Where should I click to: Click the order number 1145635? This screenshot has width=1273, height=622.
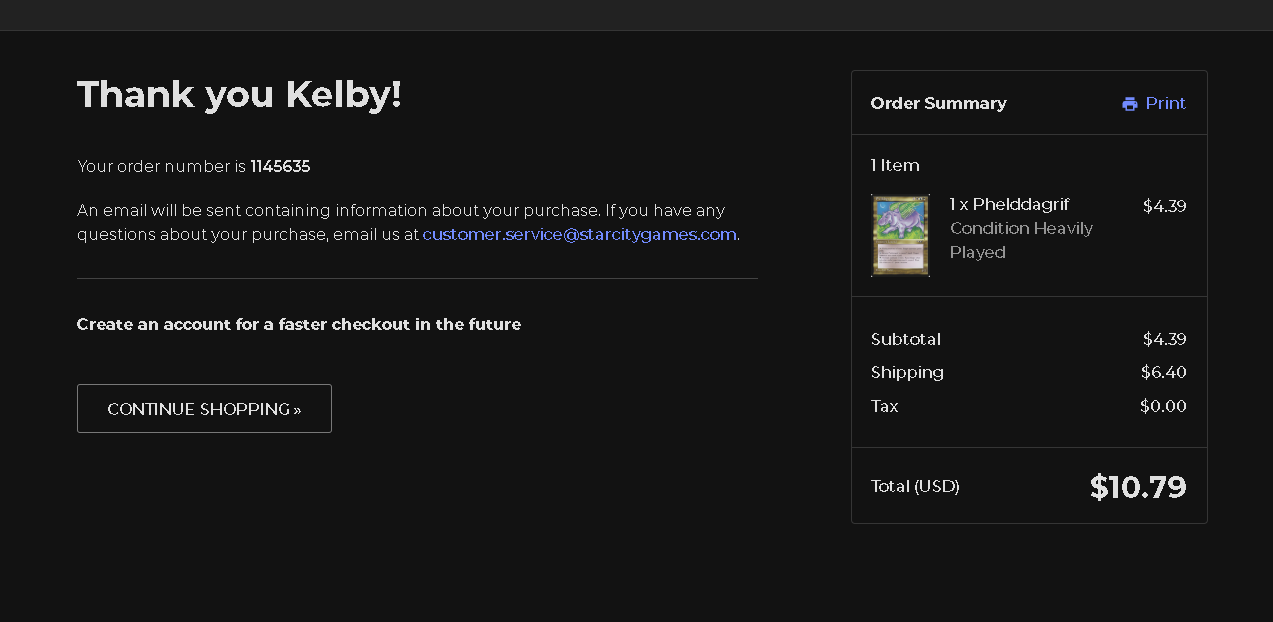pos(280,166)
